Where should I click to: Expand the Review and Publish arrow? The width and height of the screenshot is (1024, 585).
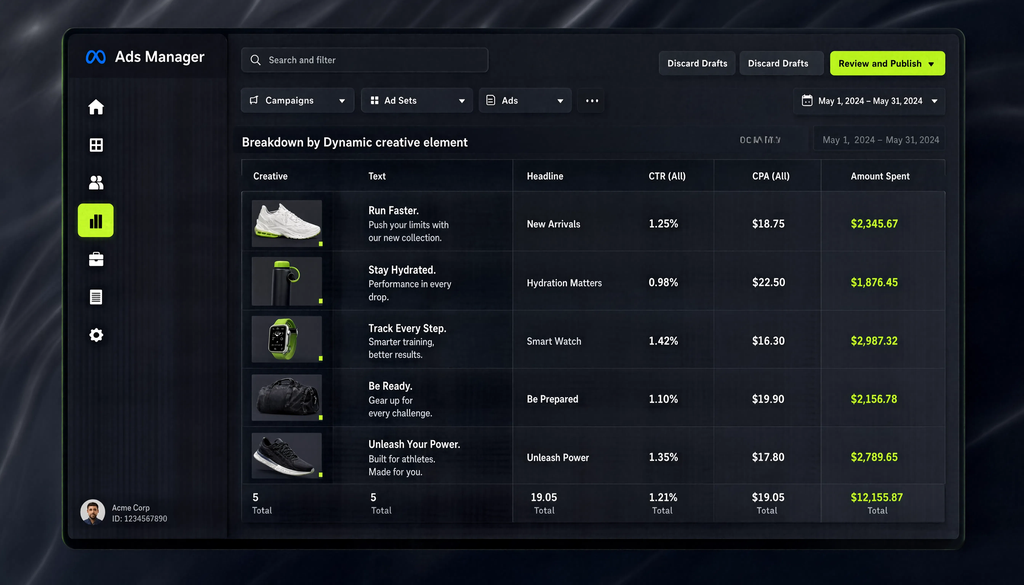click(931, 64)
